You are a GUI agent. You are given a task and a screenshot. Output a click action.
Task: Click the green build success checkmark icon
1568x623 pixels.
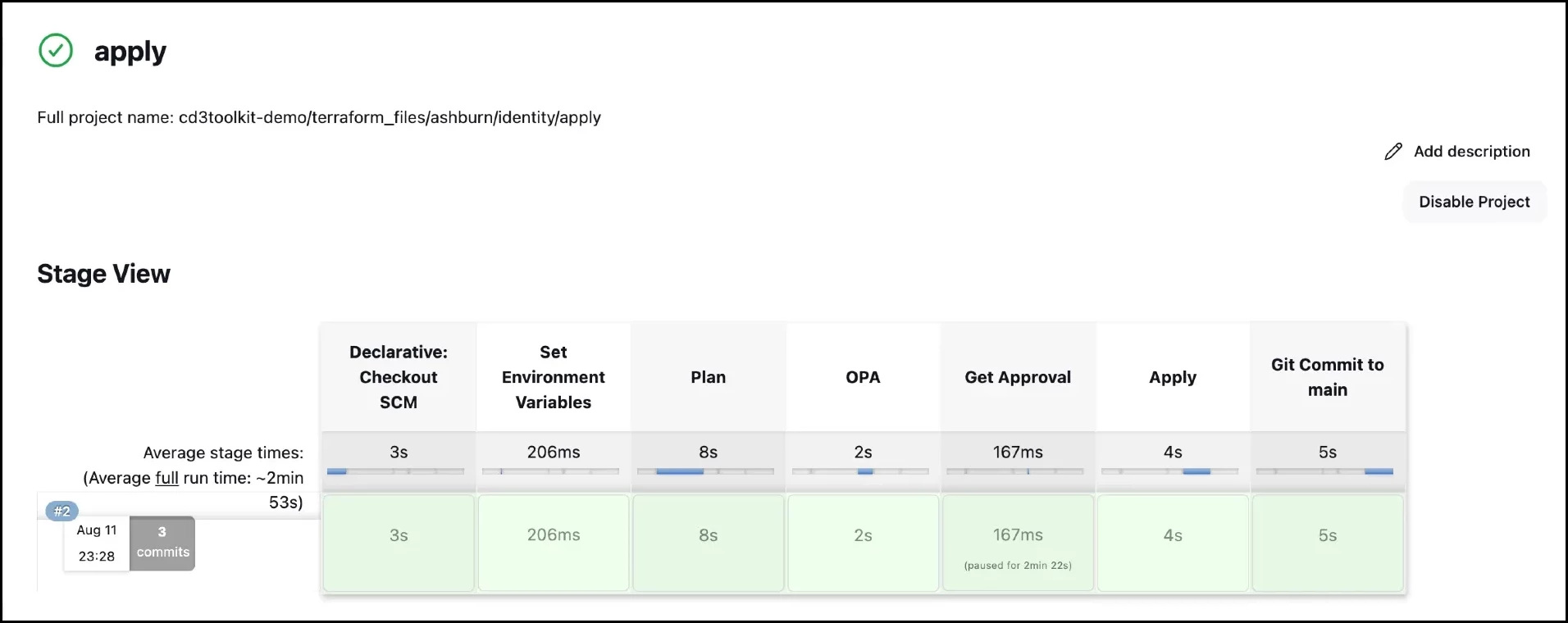point(56,51)
